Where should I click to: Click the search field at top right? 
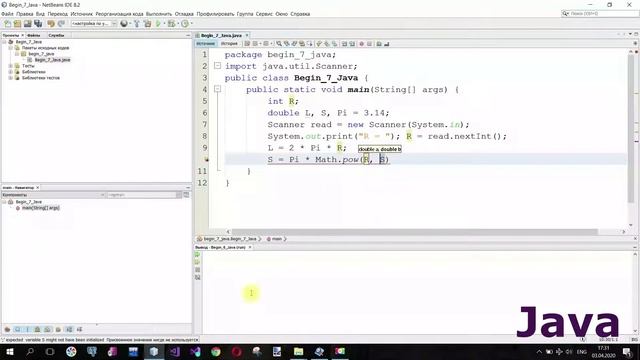pyautogui.click(x=600, y=13)
